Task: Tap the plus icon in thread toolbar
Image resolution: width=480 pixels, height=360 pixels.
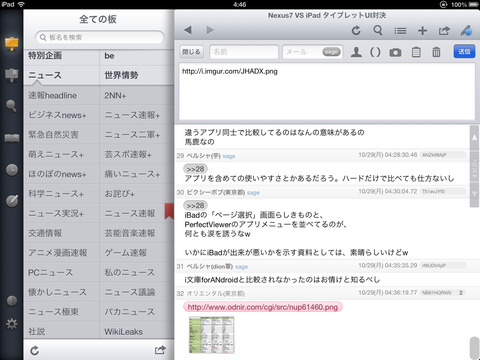Action: pos(422,30)
